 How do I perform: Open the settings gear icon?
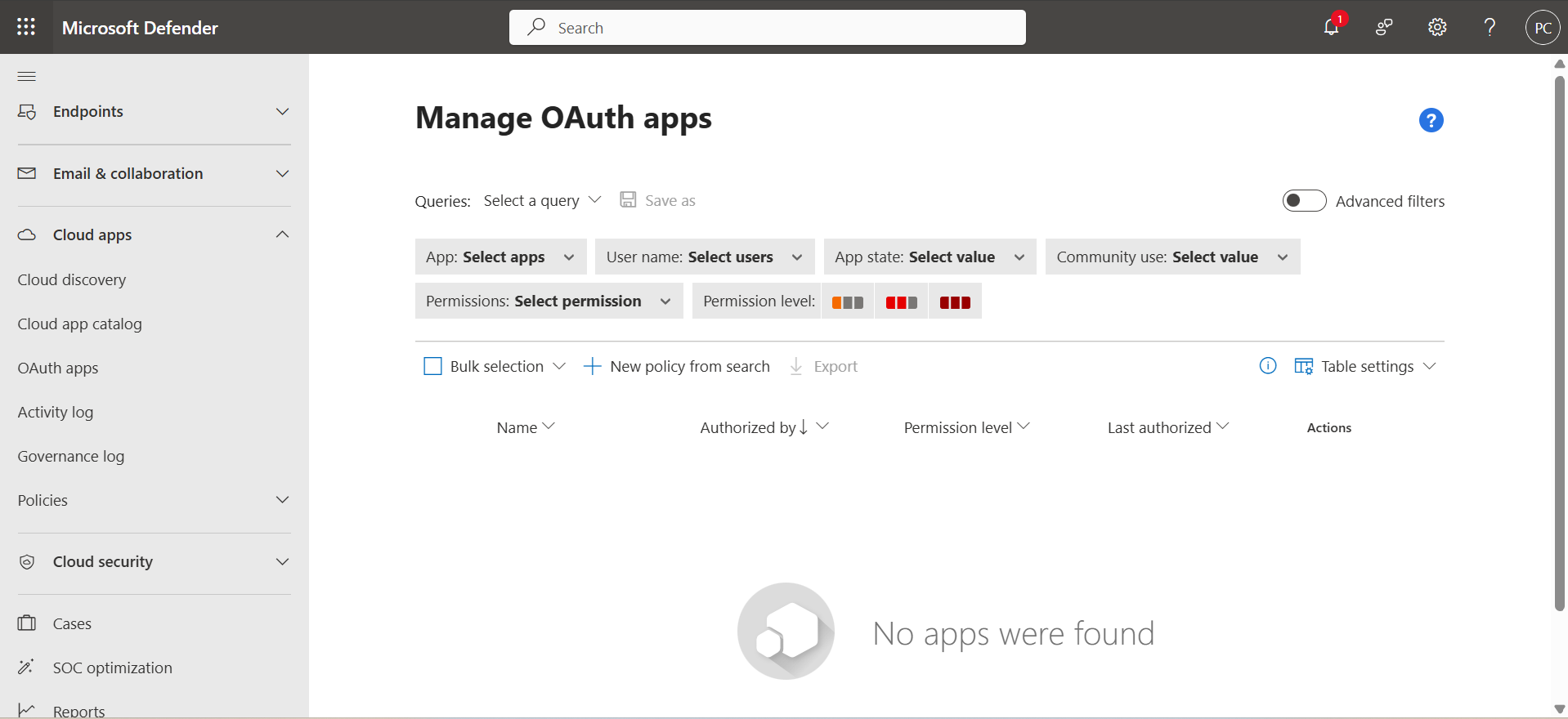tap(1437, 28)
